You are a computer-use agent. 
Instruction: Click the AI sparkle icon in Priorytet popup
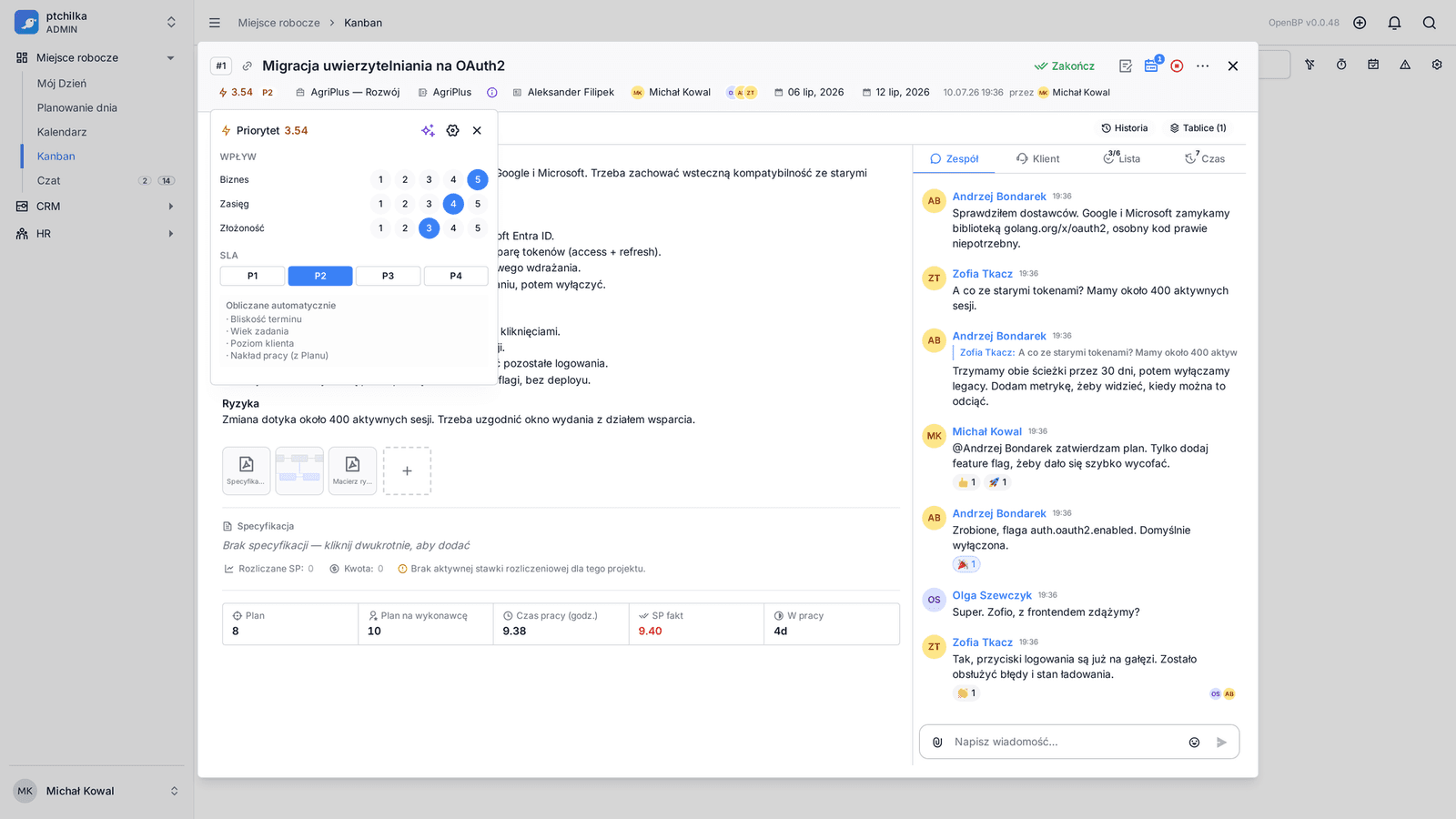coord(428,130)
